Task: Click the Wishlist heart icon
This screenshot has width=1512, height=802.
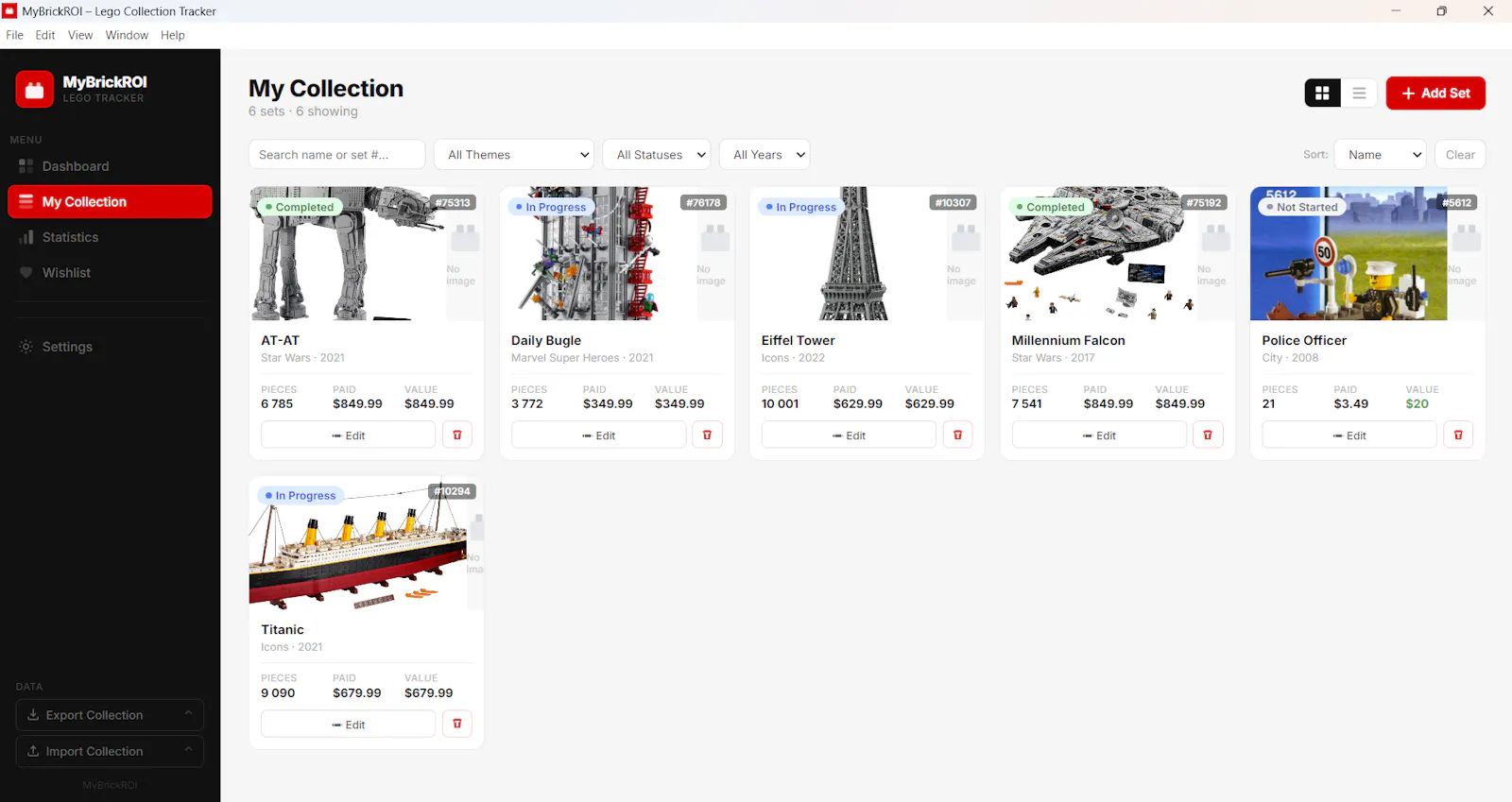Action: click(x=26, y=273)
